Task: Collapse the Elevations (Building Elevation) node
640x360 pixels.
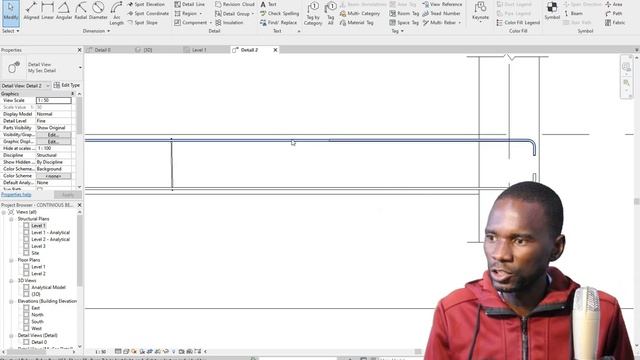Action: pos(11,301)
